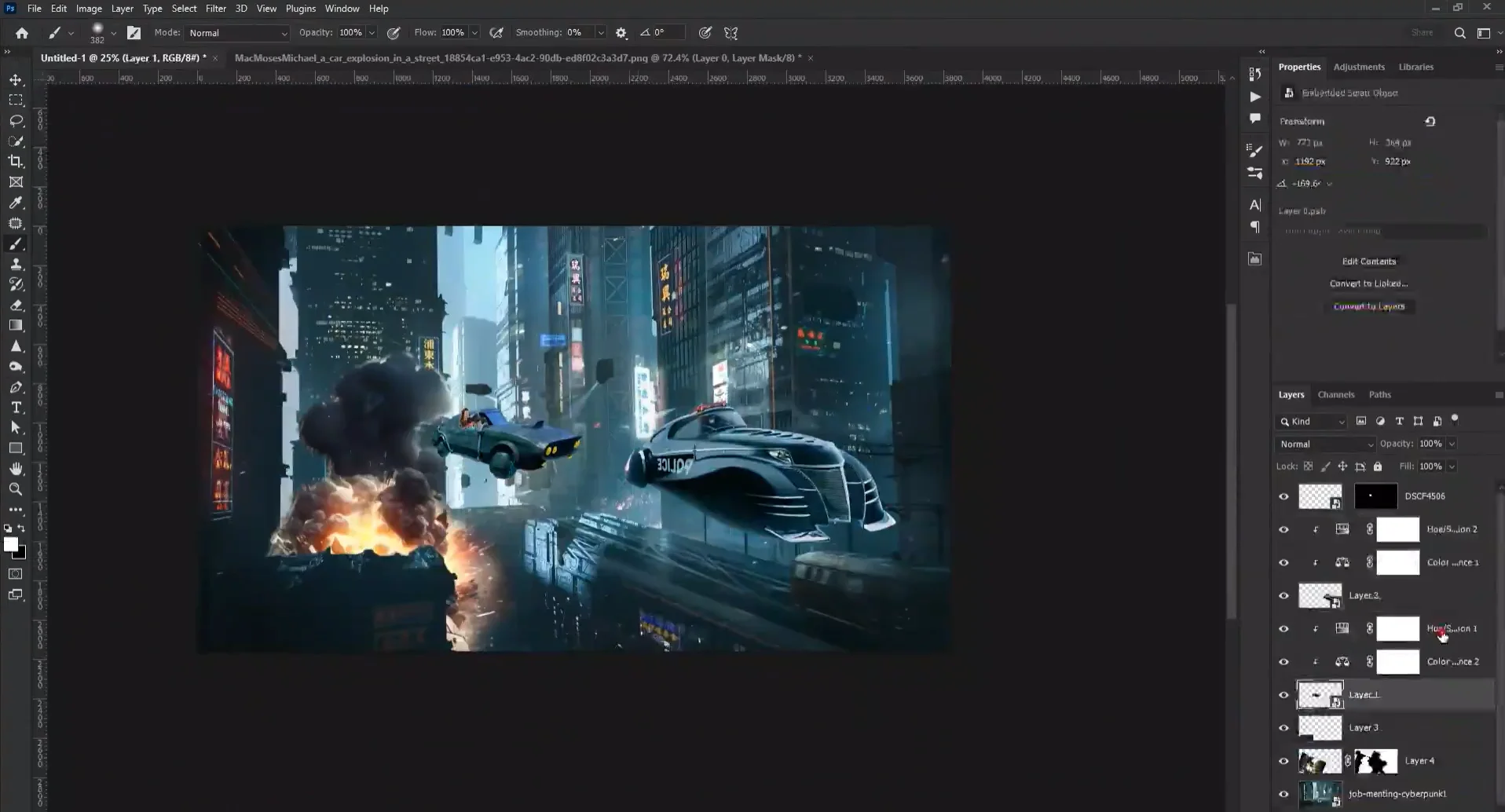The height and width of the screenshot is (812, 1505).
Task: Switch to the Adjustments tab
Action: (1359, 67)
